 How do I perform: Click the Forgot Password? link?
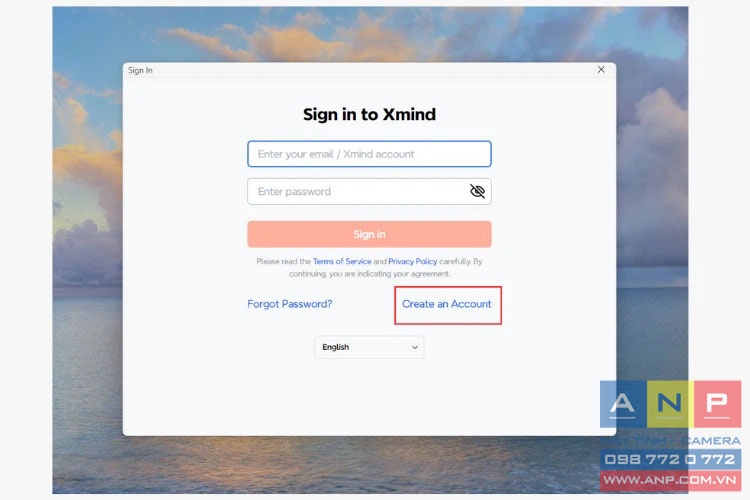(x=289, y=304)
